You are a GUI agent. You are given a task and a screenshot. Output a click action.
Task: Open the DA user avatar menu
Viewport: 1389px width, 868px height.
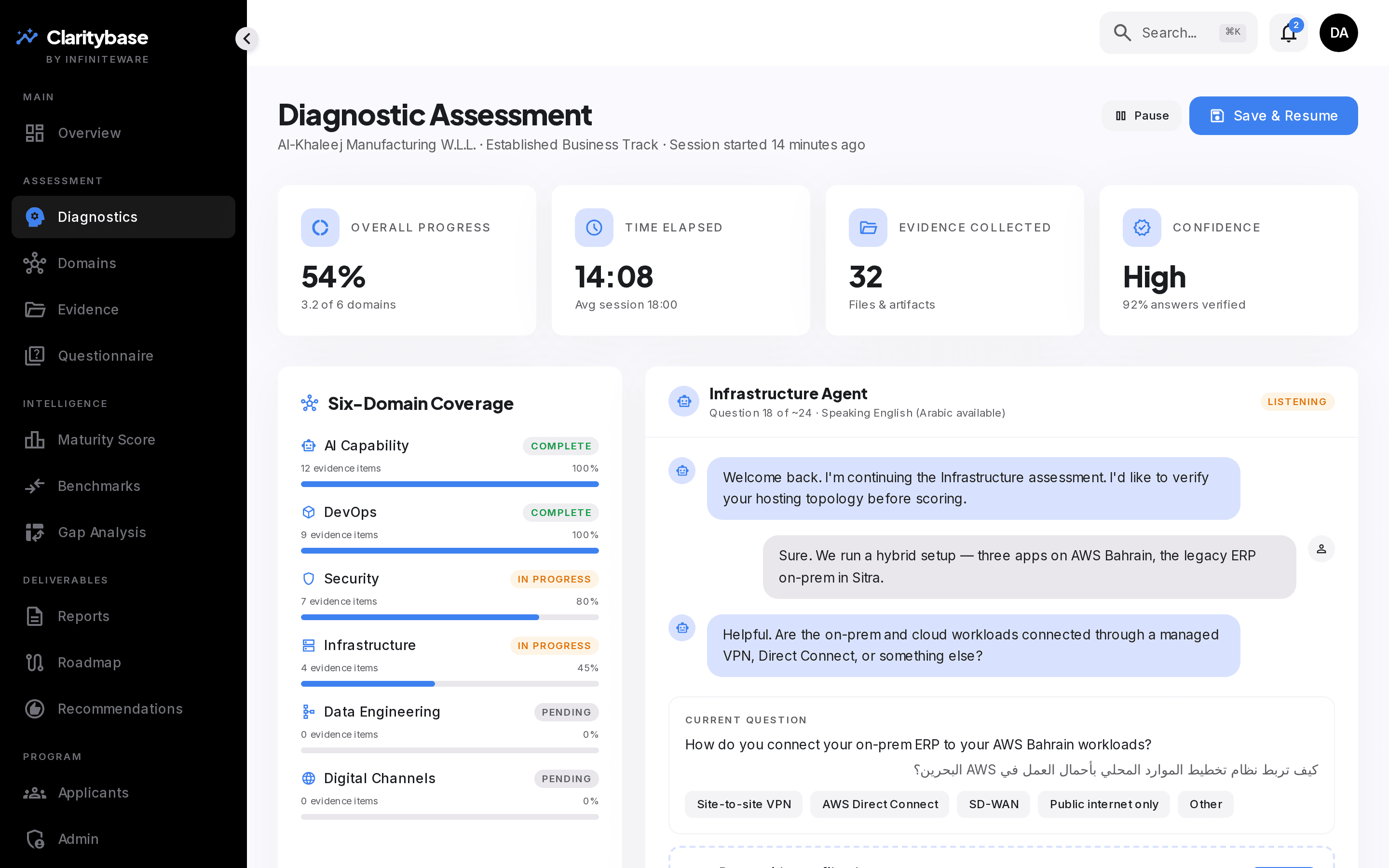[x=1338, y=33]
